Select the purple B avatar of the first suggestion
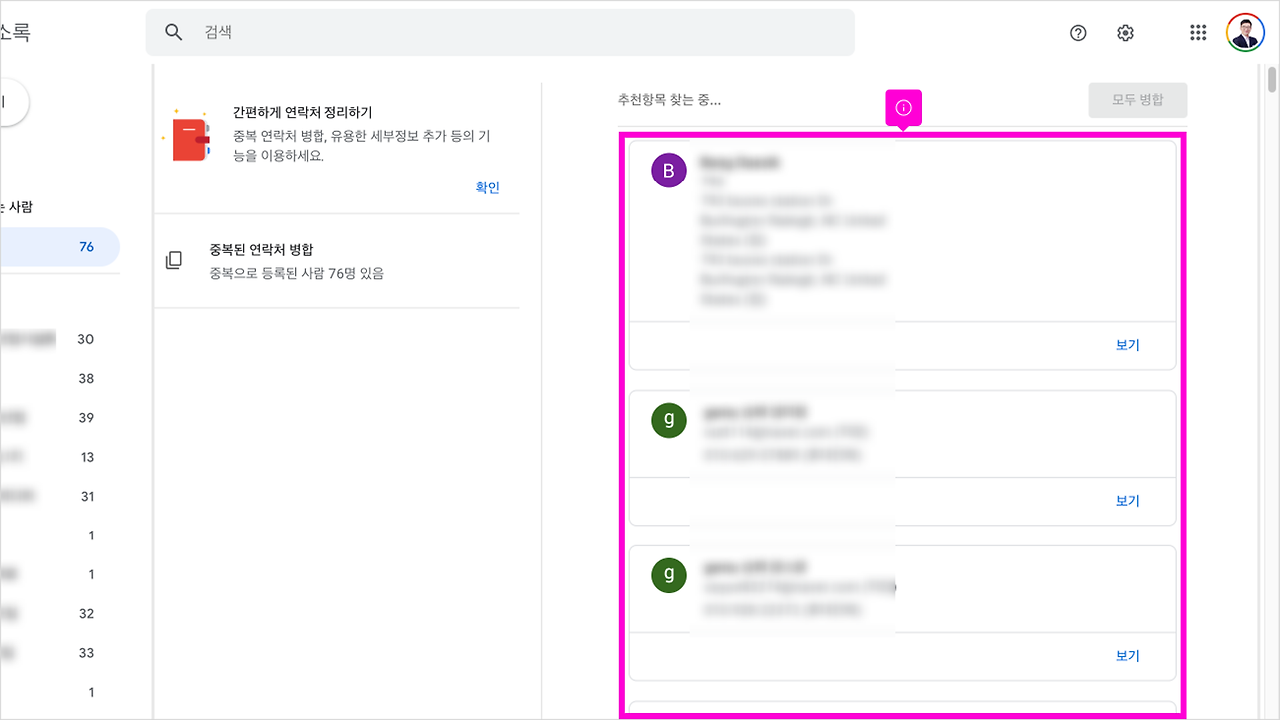 [668, 170]
